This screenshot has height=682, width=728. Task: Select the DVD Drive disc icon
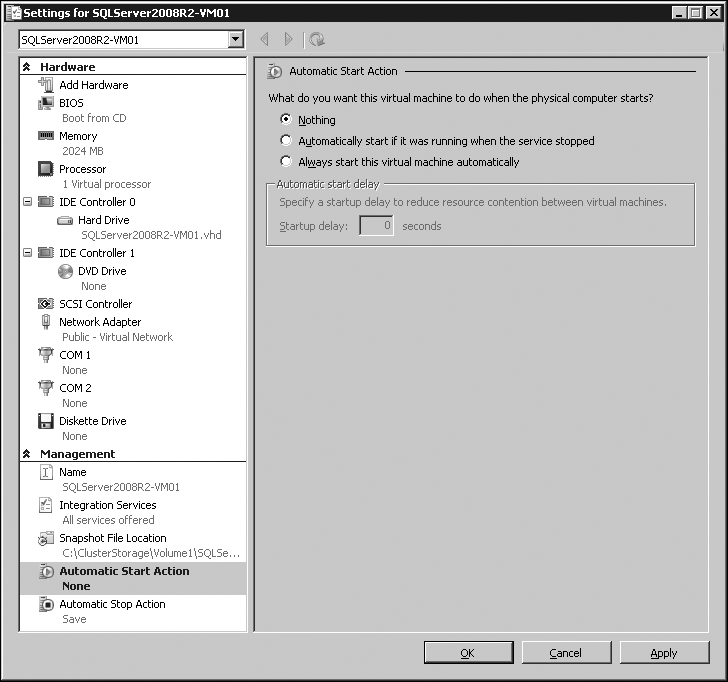coord(65,271)
